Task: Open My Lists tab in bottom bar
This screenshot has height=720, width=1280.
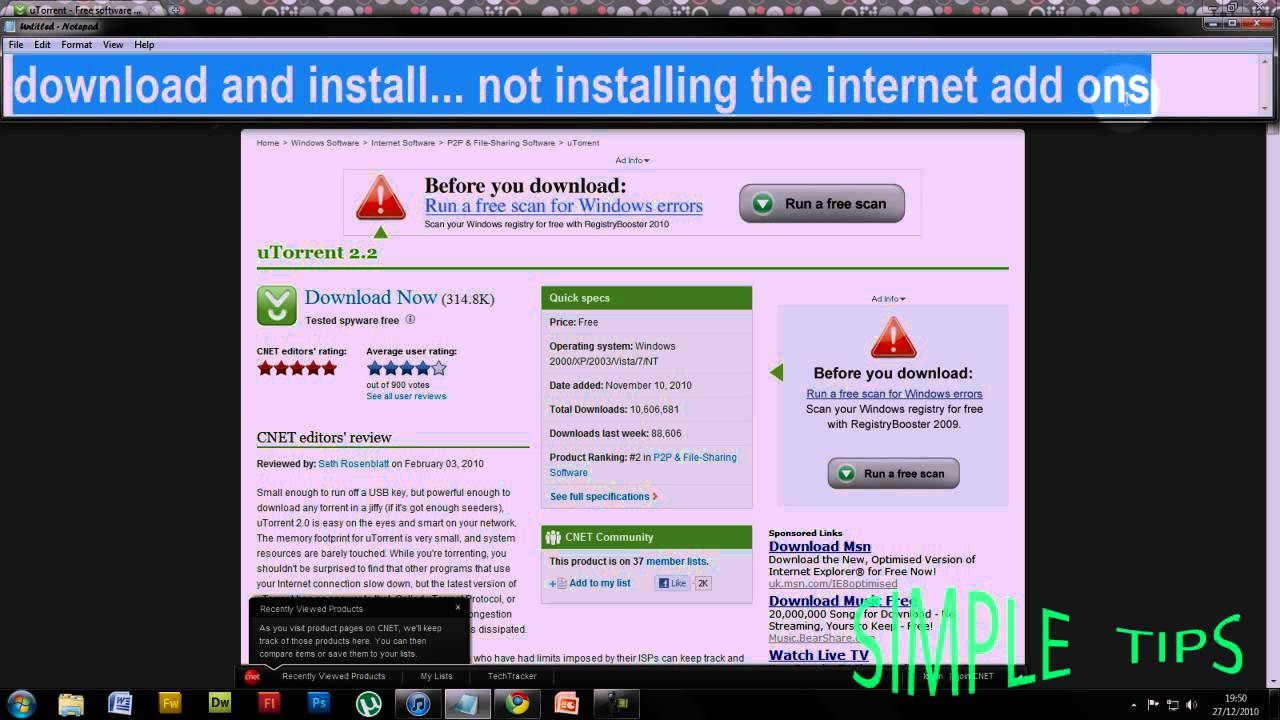Action: click(x=436, y=676)
